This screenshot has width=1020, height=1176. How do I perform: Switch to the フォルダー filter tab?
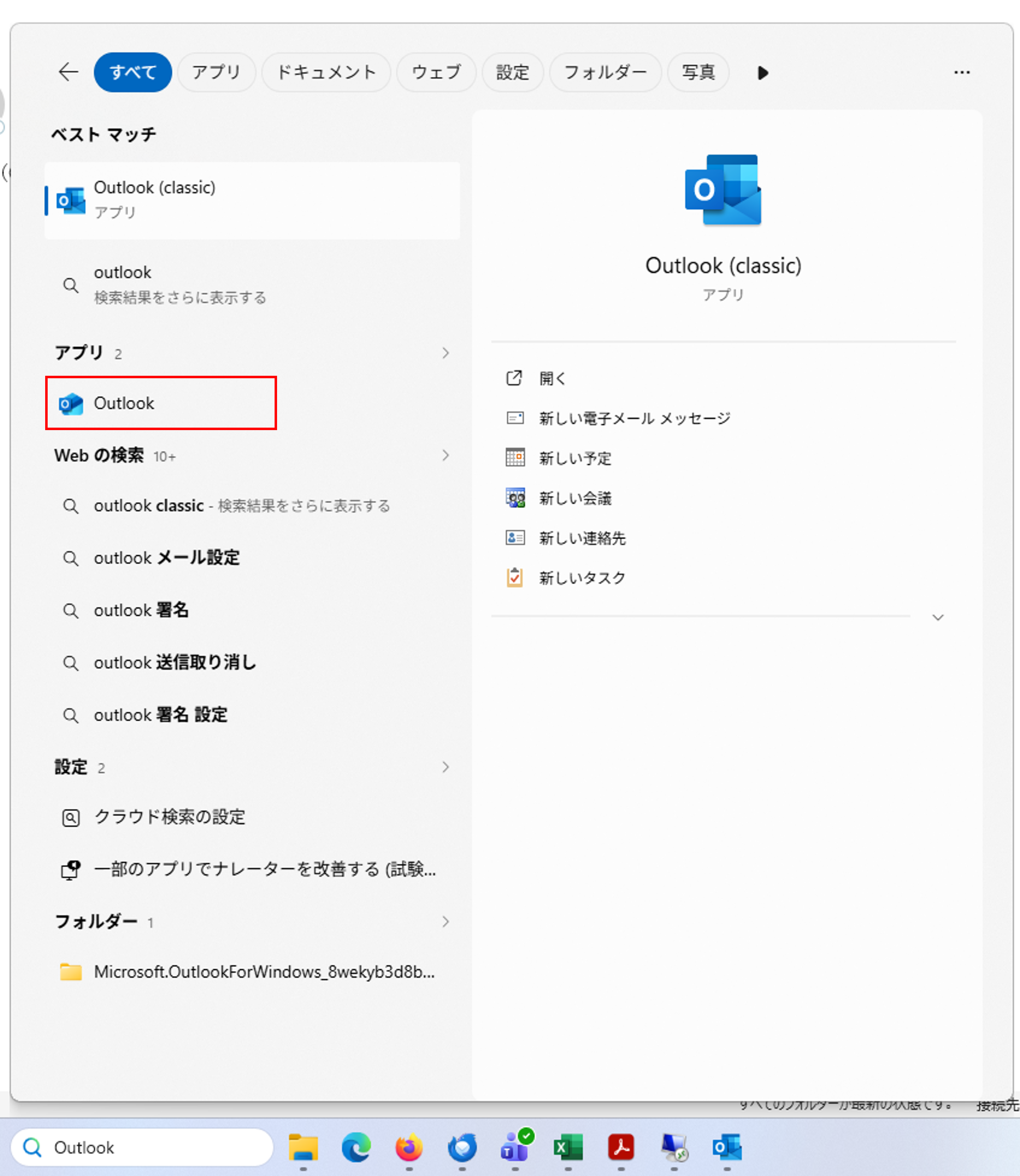tap(605, 72)
